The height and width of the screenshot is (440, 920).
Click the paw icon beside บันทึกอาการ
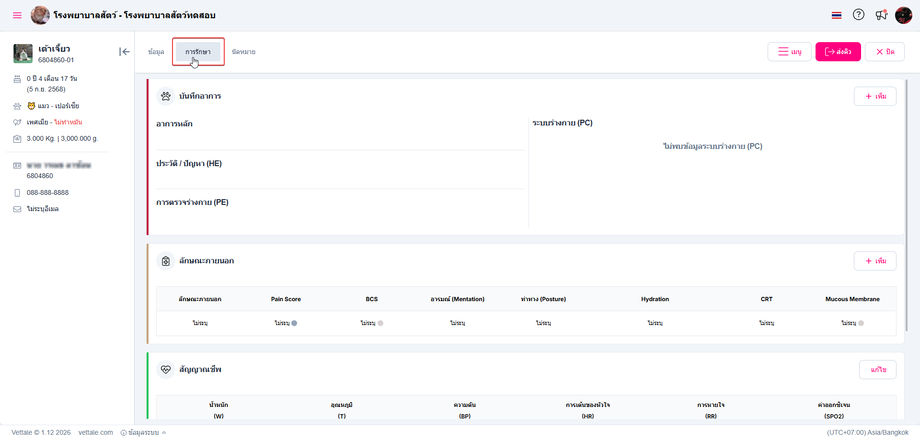(166, 96)
